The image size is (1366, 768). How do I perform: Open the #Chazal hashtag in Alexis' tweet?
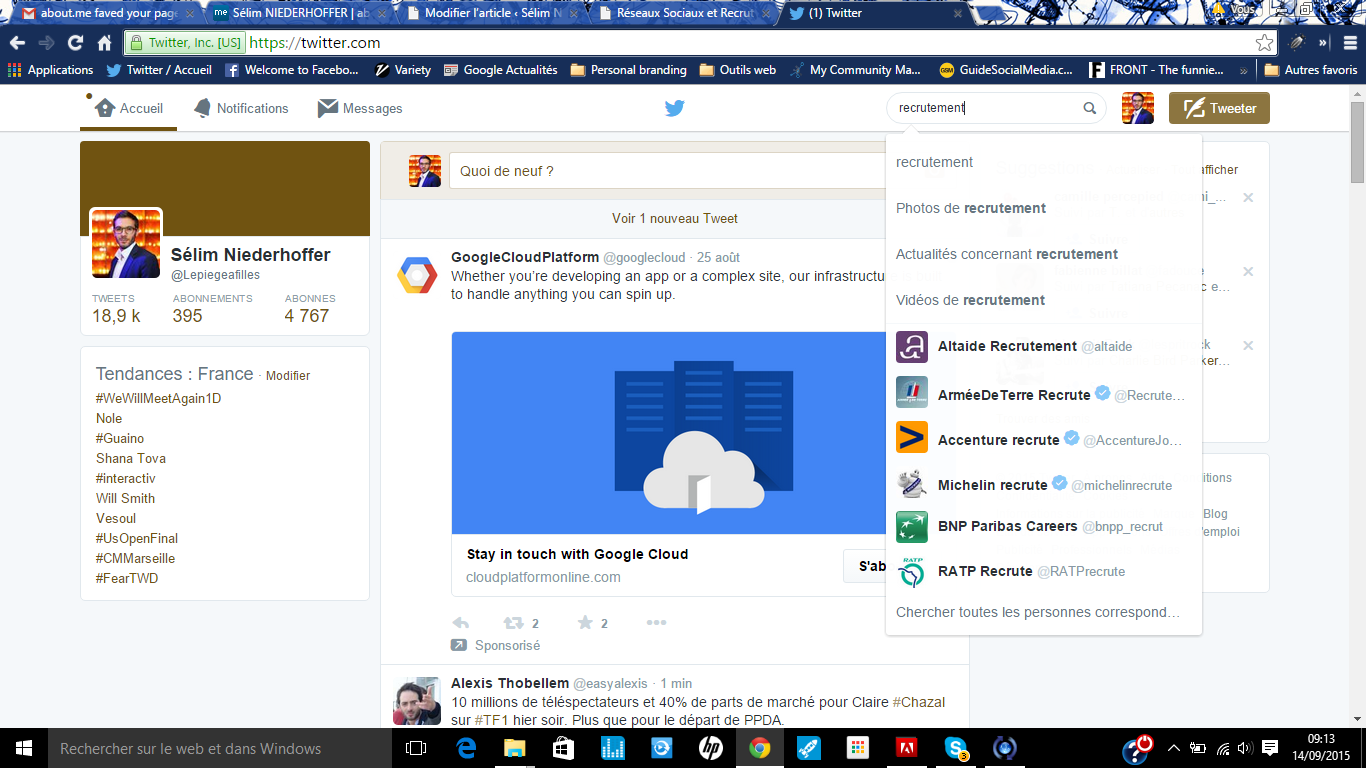click(918, 702)
